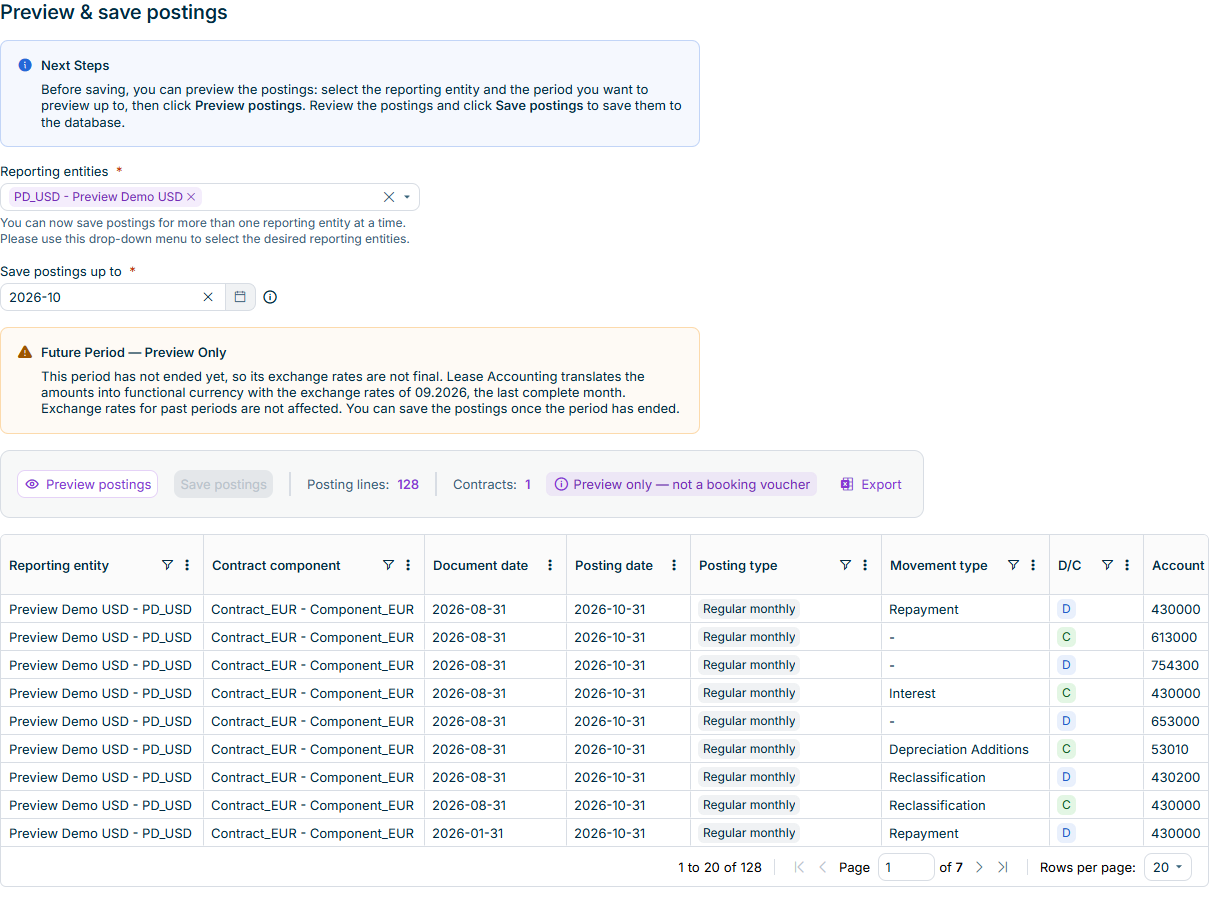The width and height of the screenshot is (1209, 899).
Task: Sort by Document date header
Action: [x=480, y=565]
